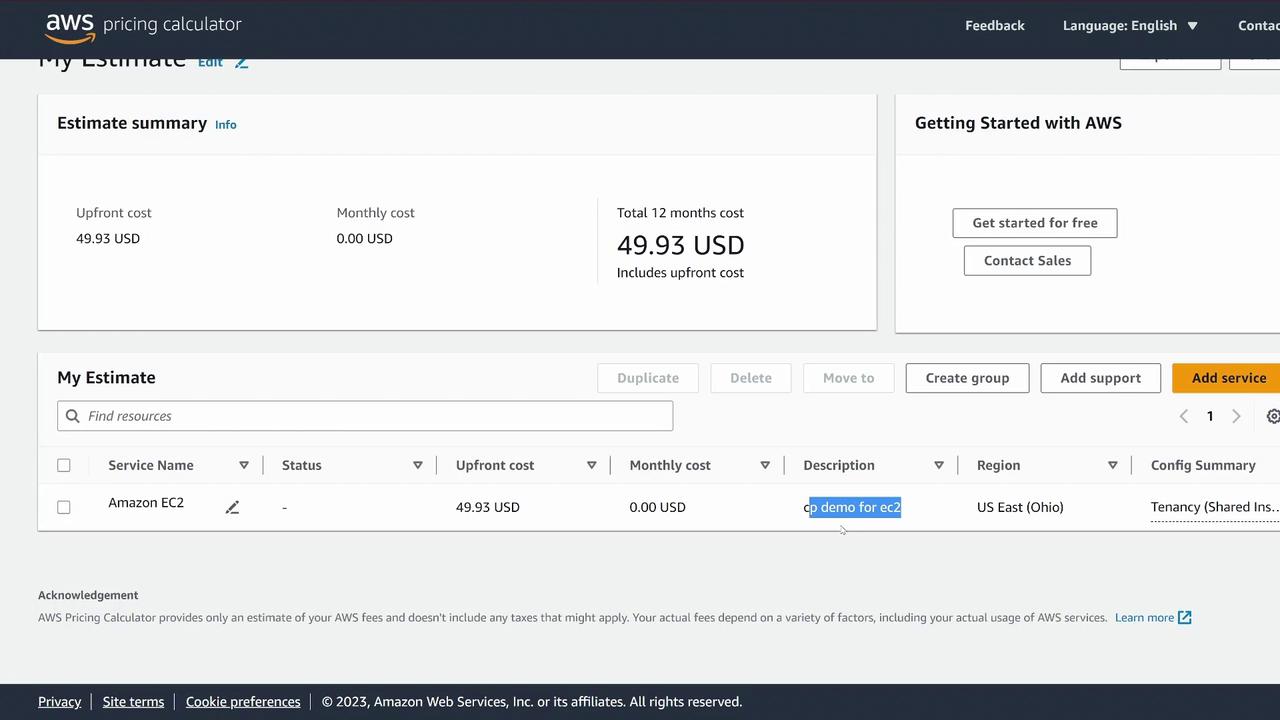Click the Get started for free button
This screenshot has width=1280, height=720.
1035,223
